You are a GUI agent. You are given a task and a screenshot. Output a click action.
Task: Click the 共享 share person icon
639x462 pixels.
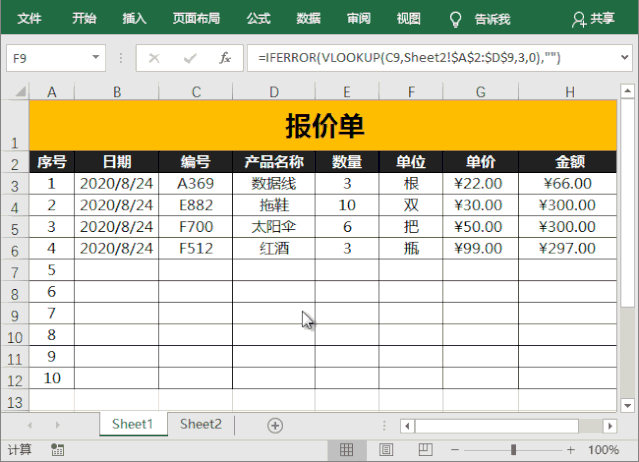pyautogui.click(x=579, y=19)
